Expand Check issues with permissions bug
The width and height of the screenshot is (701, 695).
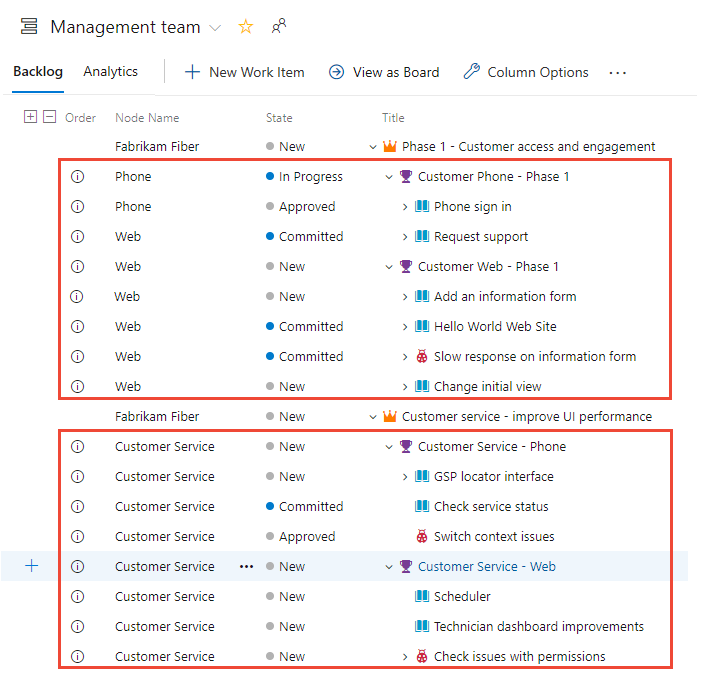click(x=405, y=657)
